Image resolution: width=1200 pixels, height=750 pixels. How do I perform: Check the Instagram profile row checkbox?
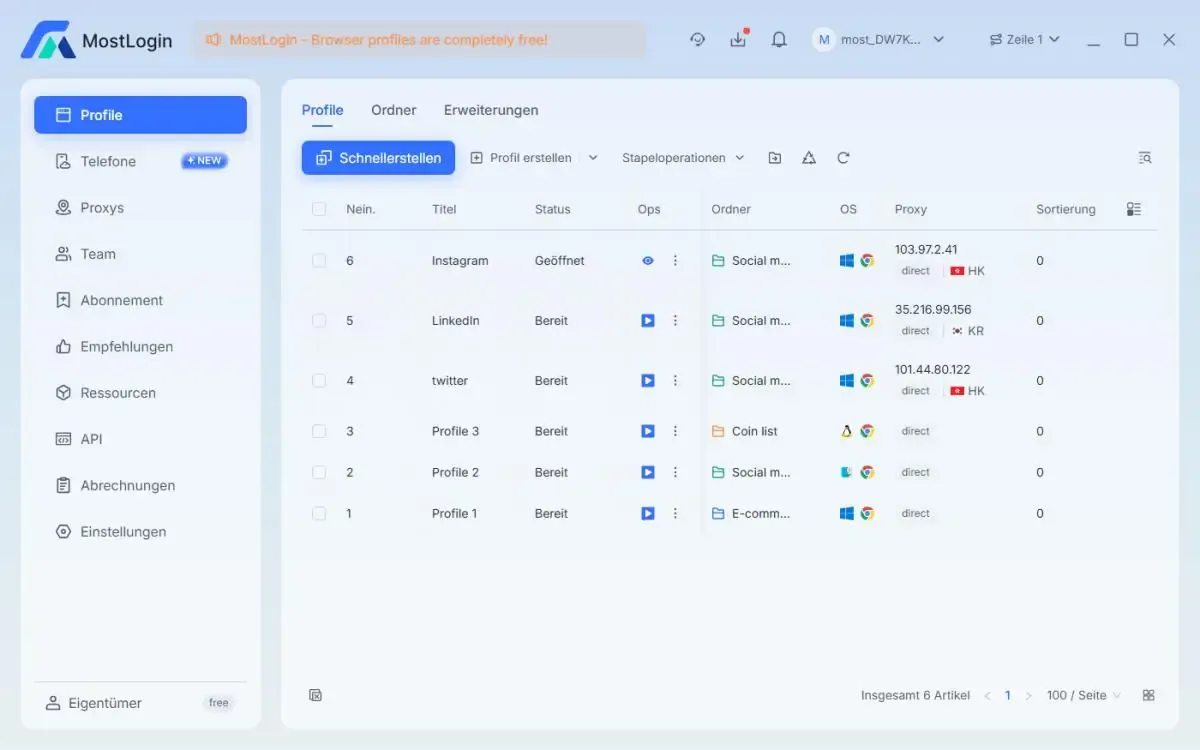pyautogui.click(x=319, y=261)
